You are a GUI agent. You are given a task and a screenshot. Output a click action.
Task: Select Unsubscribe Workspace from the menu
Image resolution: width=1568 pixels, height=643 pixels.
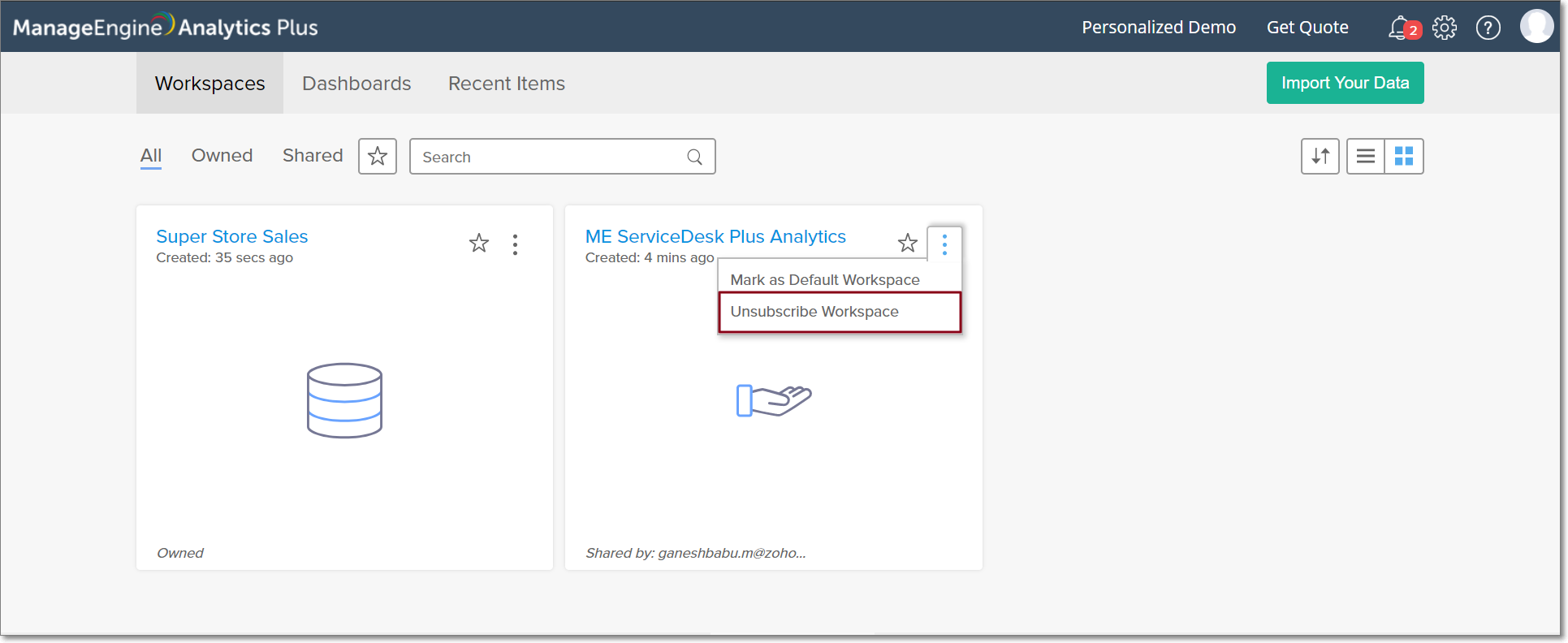pyautogui.click(x=814, y=312)
